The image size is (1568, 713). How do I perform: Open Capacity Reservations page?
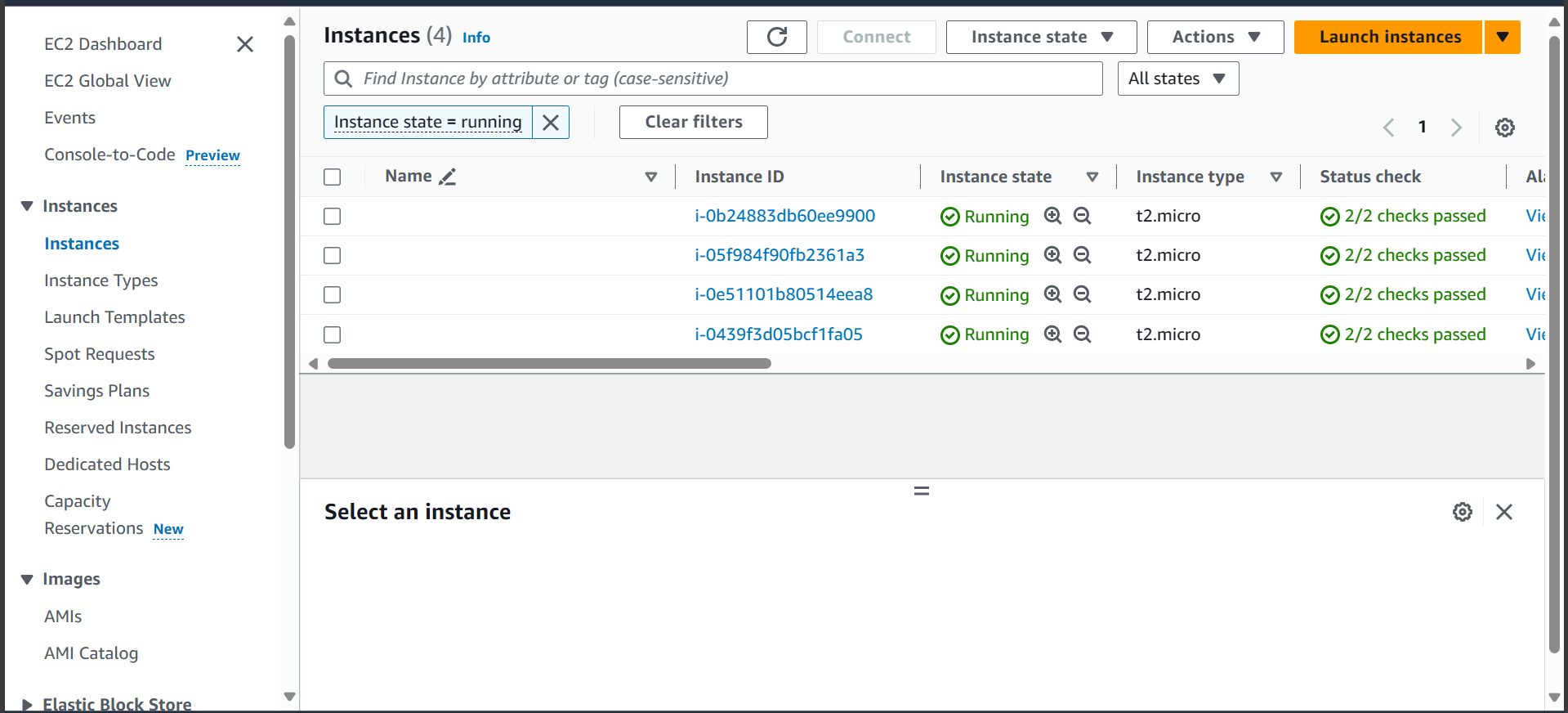pos(94,515)
